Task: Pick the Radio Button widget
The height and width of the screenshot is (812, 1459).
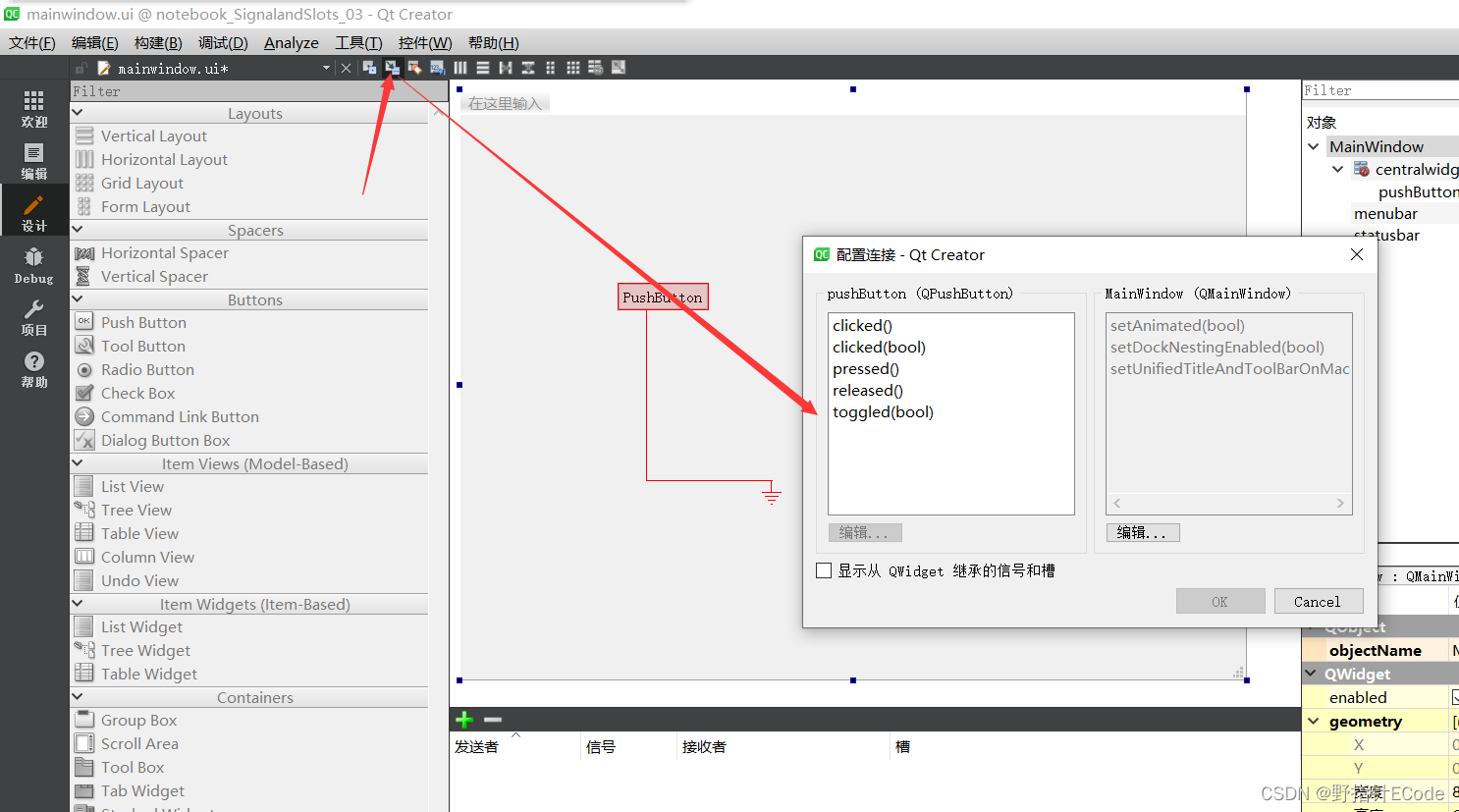Action: (x=147, y=369)
